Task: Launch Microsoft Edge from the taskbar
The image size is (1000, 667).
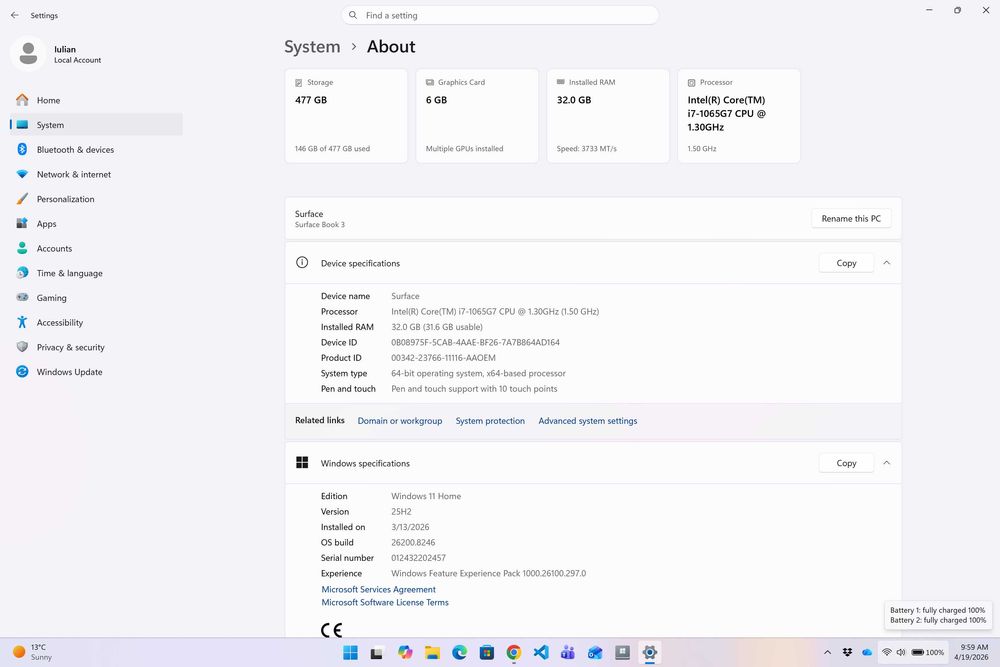Action: click(x=459, y=652)
